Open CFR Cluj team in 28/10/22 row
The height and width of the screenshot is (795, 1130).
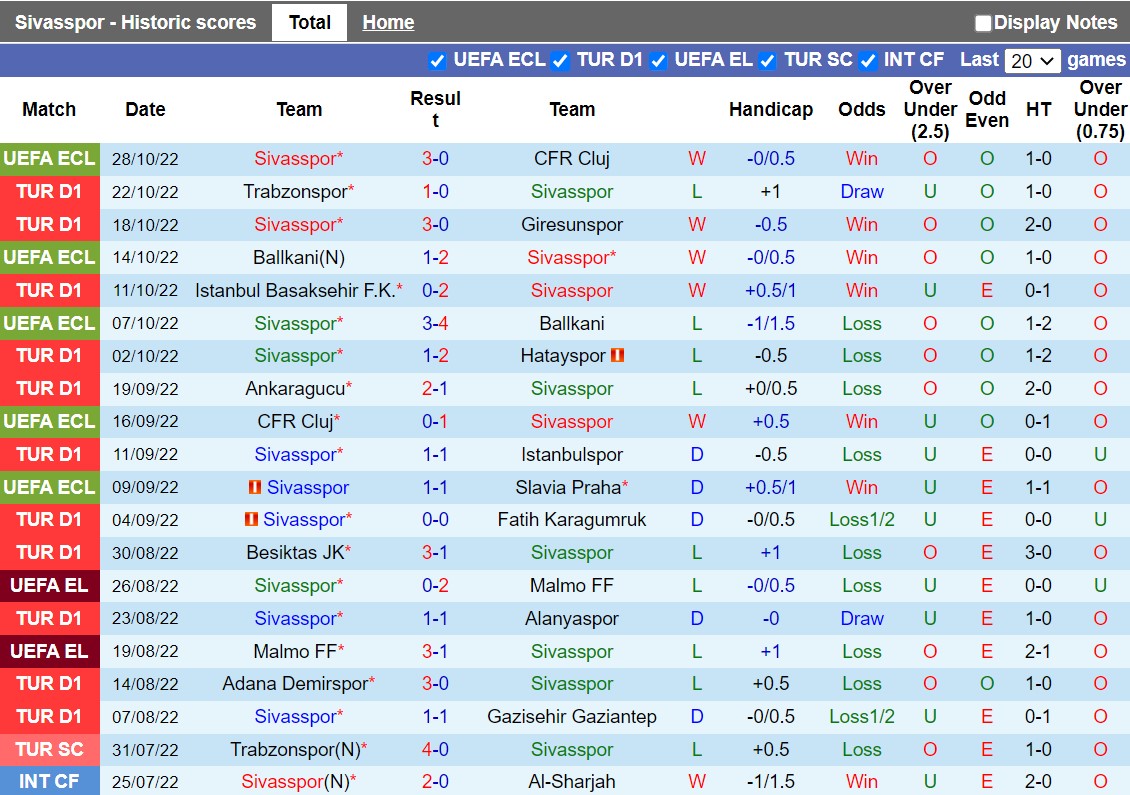point(571,159)
